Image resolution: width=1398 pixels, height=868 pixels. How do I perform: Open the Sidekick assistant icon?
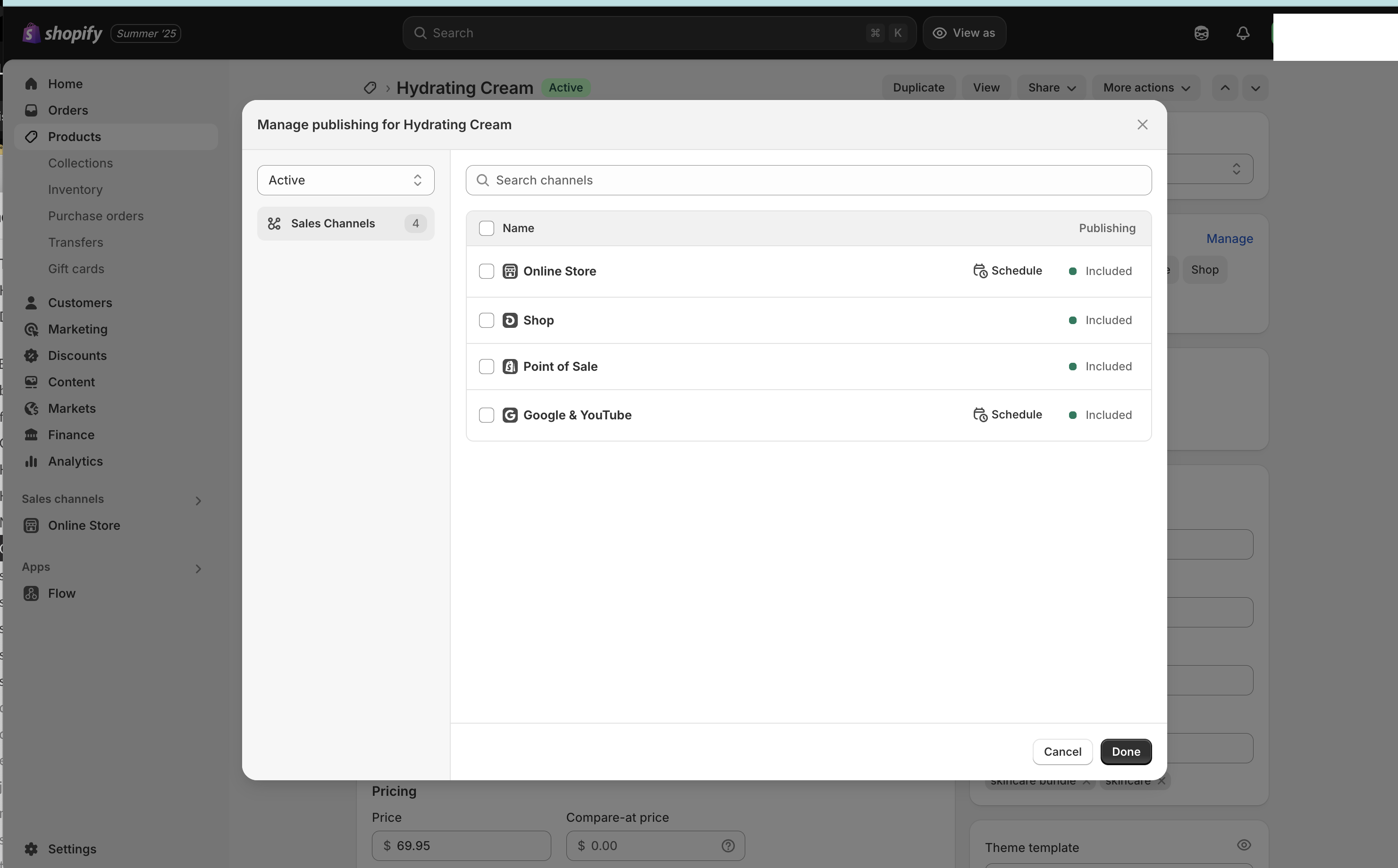(x=1201, y=33)
